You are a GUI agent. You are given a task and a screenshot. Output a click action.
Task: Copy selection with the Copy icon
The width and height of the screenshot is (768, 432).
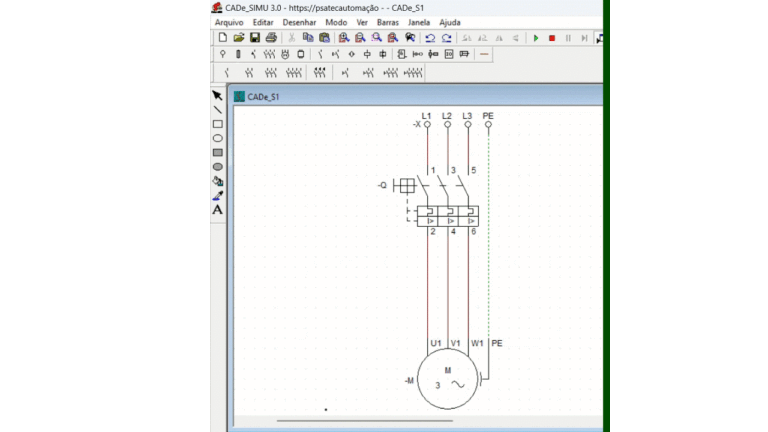[x=308, y=38]
